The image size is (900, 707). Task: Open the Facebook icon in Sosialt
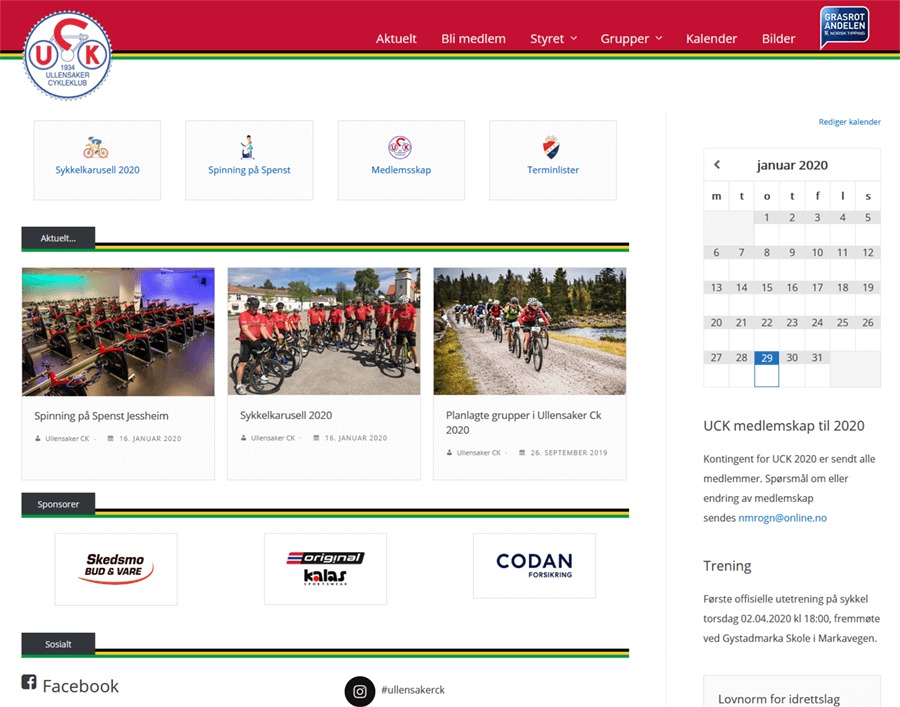pyautogui.click(x=29, y=682)
